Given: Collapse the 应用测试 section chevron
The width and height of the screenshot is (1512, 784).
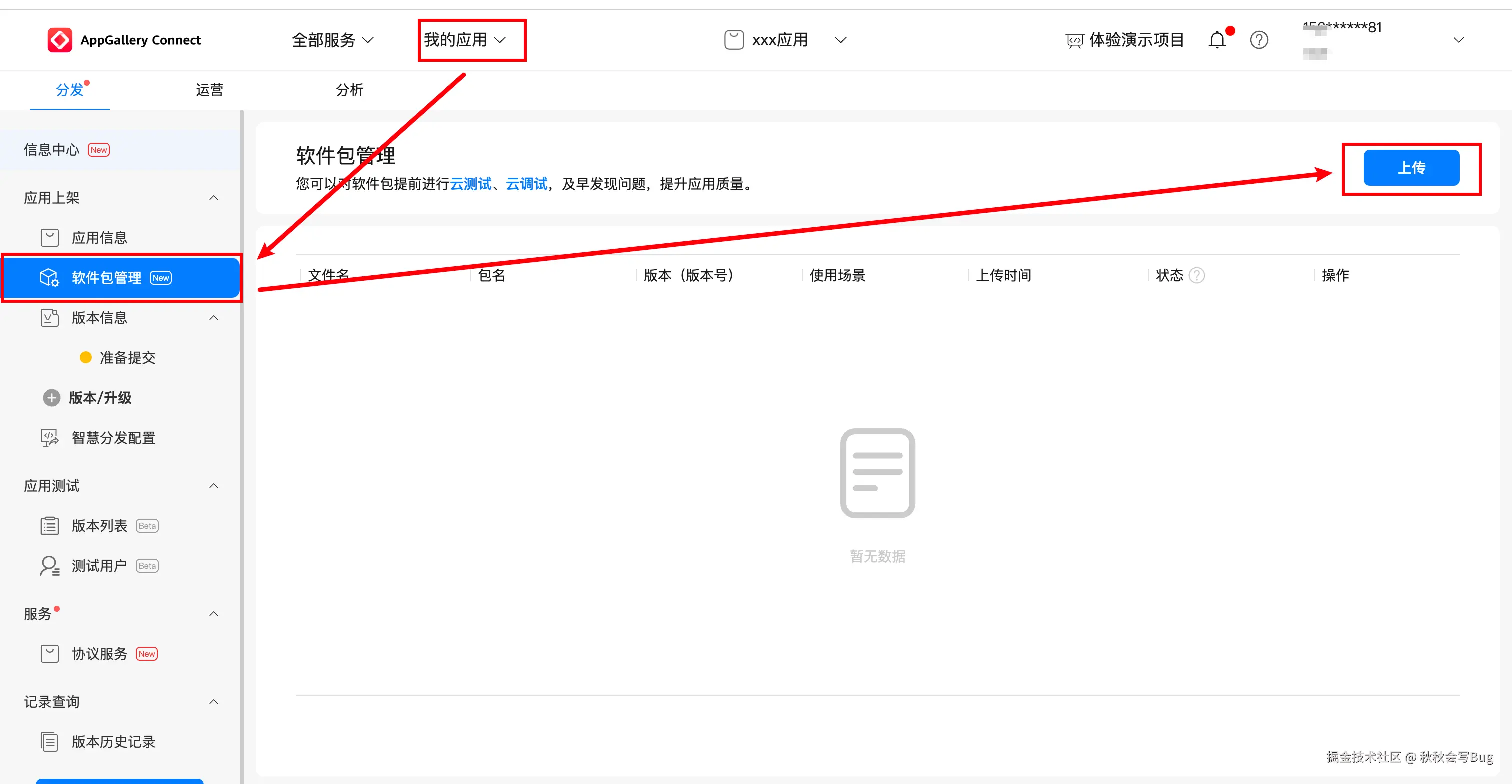Looking at the screenshot, I should click(214, 486).
